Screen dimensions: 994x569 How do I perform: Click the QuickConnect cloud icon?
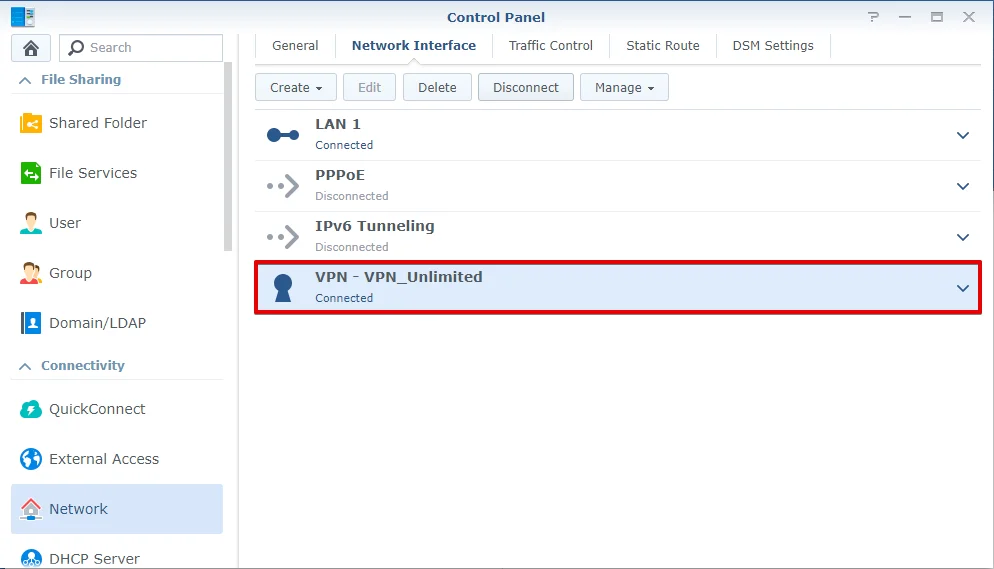pyautogui.click(x=31, y=409)
